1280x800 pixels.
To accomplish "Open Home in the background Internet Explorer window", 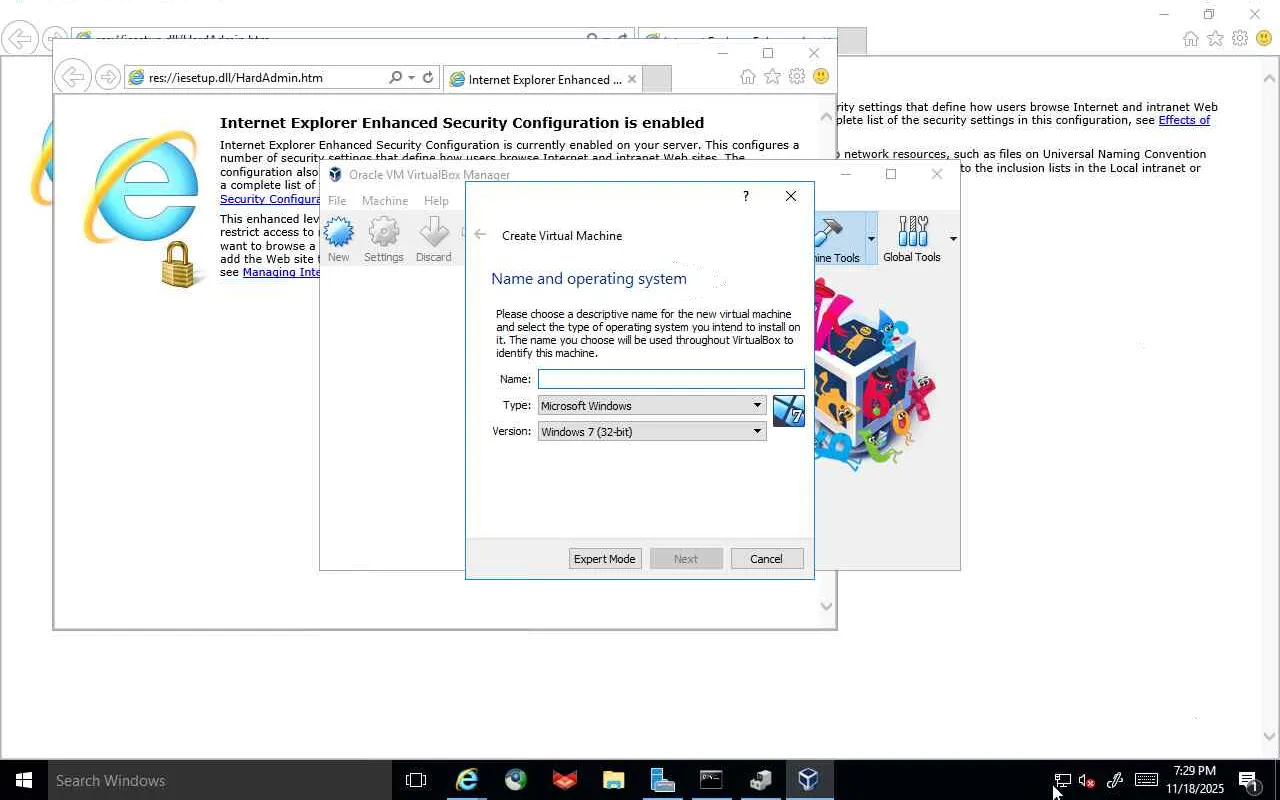I will click(x=1190, y=39).
